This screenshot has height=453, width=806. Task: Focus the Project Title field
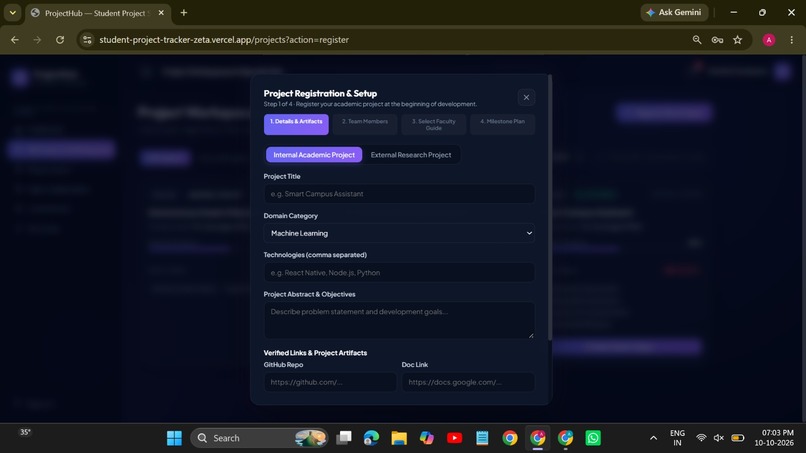tap(399, 194)
